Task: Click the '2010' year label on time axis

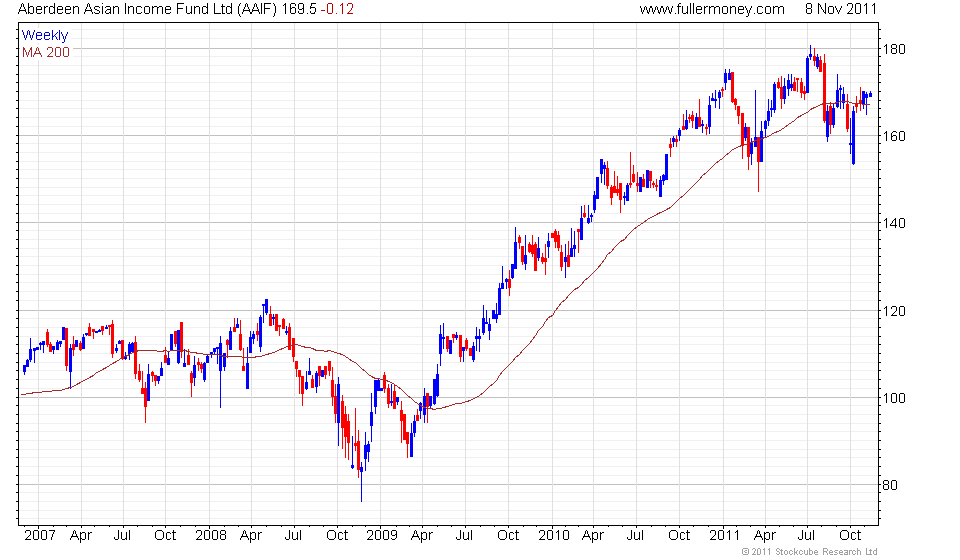Action: [553, 536]
